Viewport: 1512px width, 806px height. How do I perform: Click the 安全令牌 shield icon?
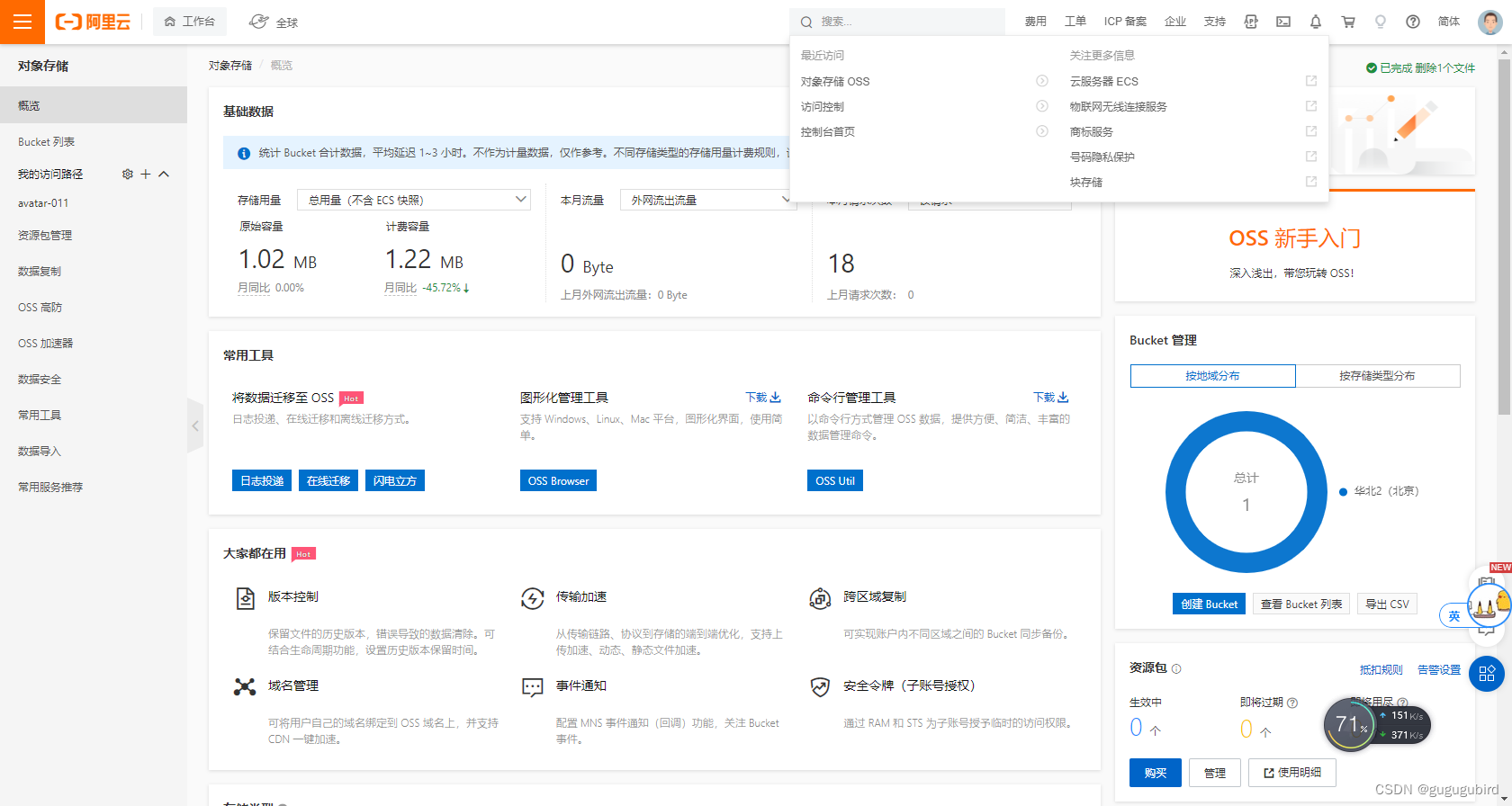coord(820,687)
